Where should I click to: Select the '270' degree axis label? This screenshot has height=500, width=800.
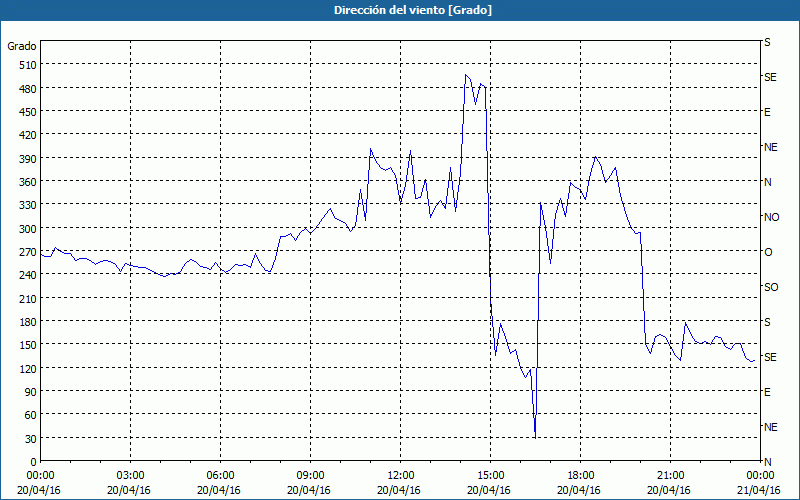pos(28,252)
